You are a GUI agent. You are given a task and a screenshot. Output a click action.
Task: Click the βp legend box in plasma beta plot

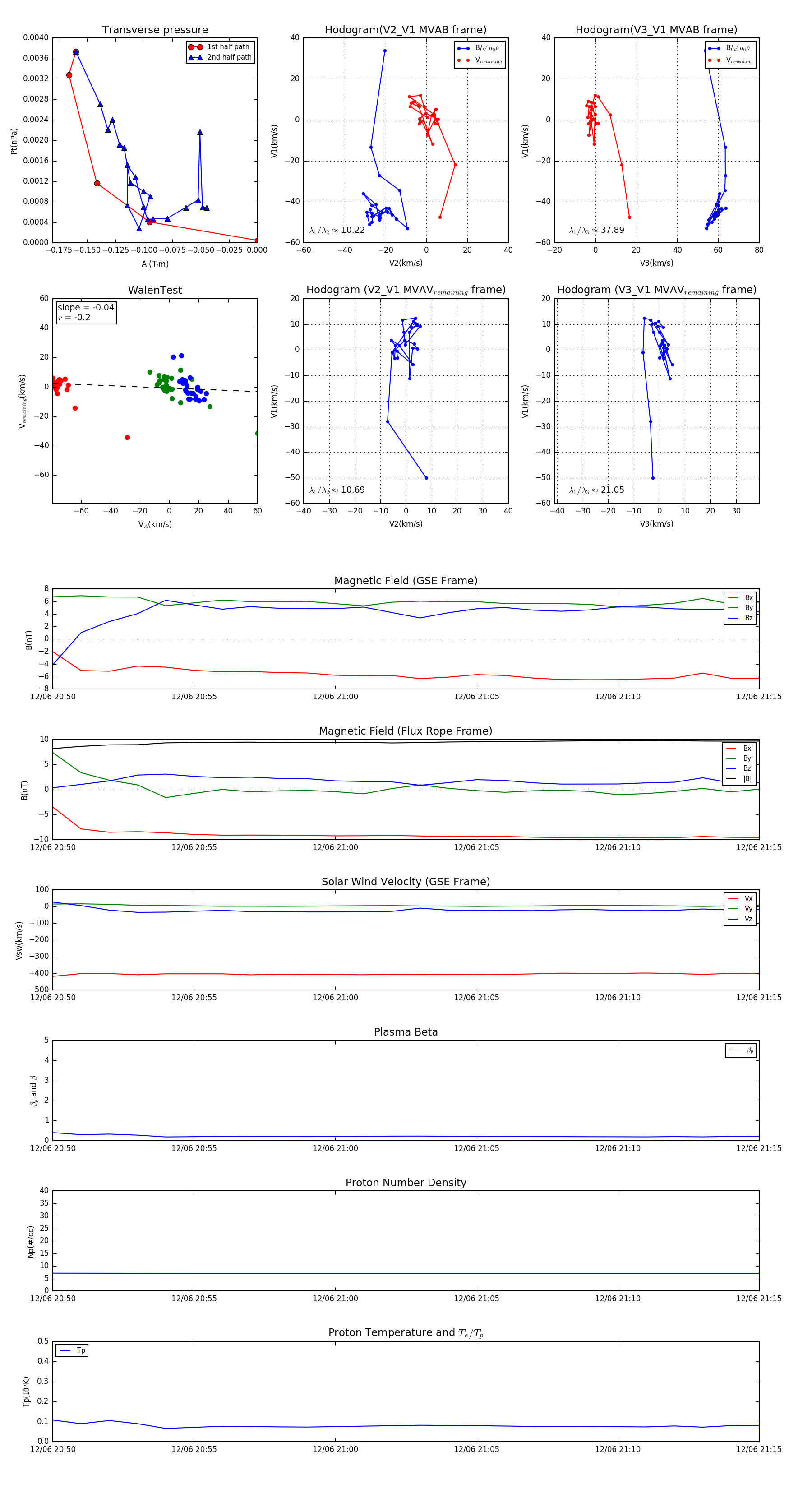(x=740, y=1050)
